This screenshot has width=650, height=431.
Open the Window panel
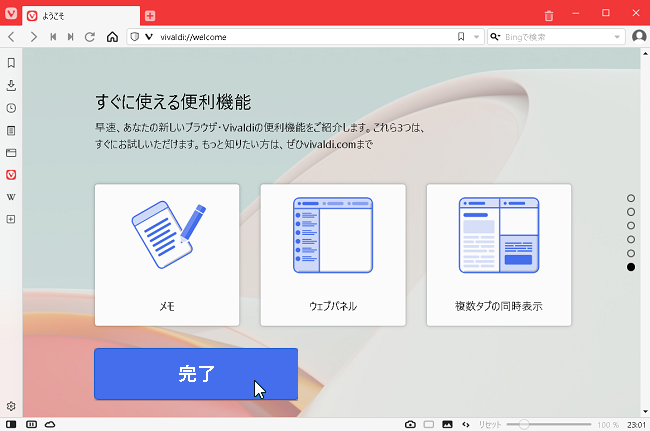click(11, 153)
